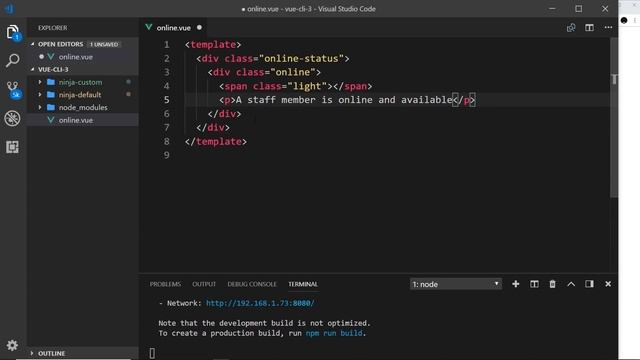Collapse the VUE-CLI-3 project section
Image resolution: width=640 pixels, height=360 pixels.
click(x=33, y=69)
